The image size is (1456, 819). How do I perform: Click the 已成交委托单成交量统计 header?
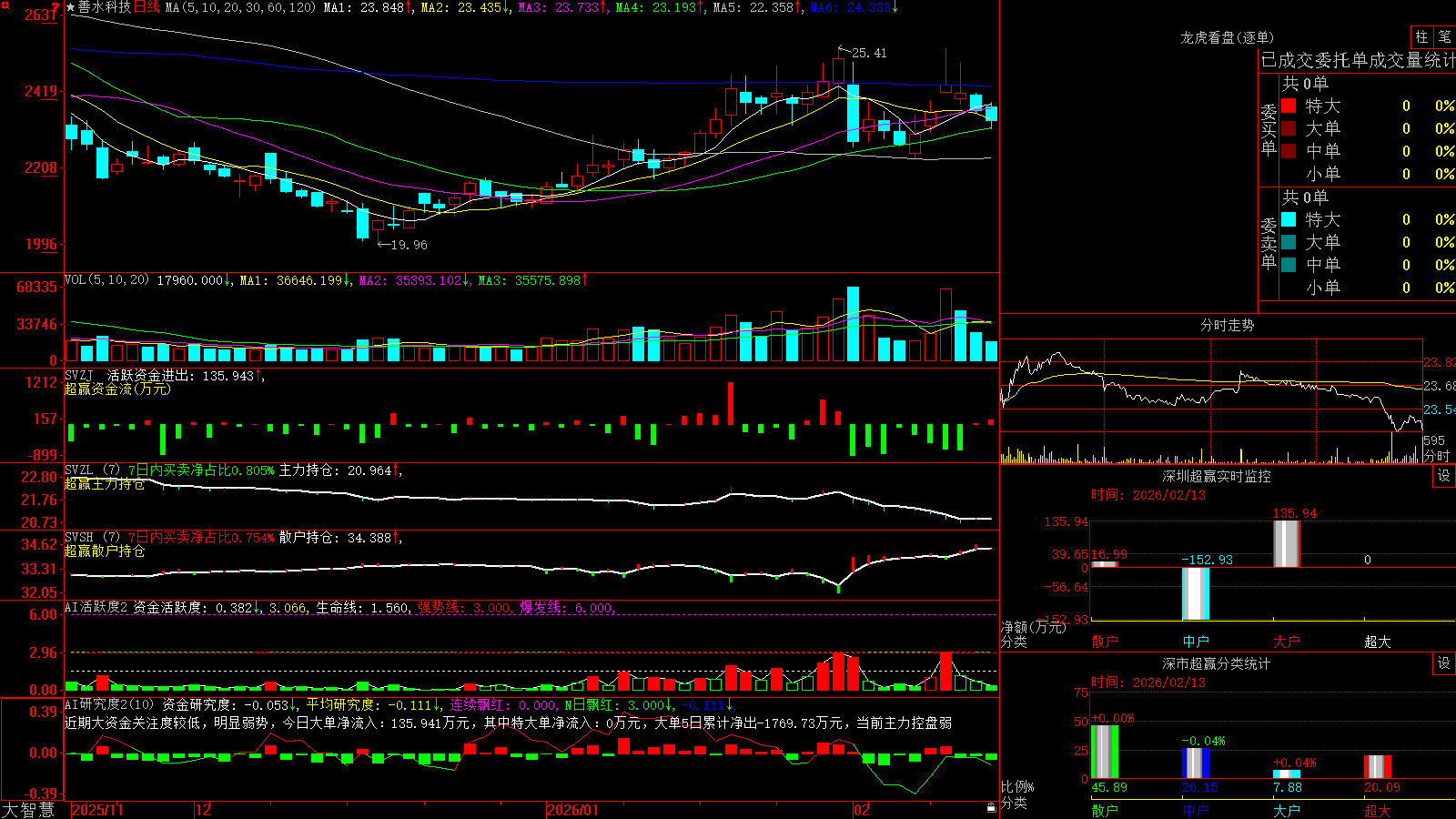(x=1358, y=60)
